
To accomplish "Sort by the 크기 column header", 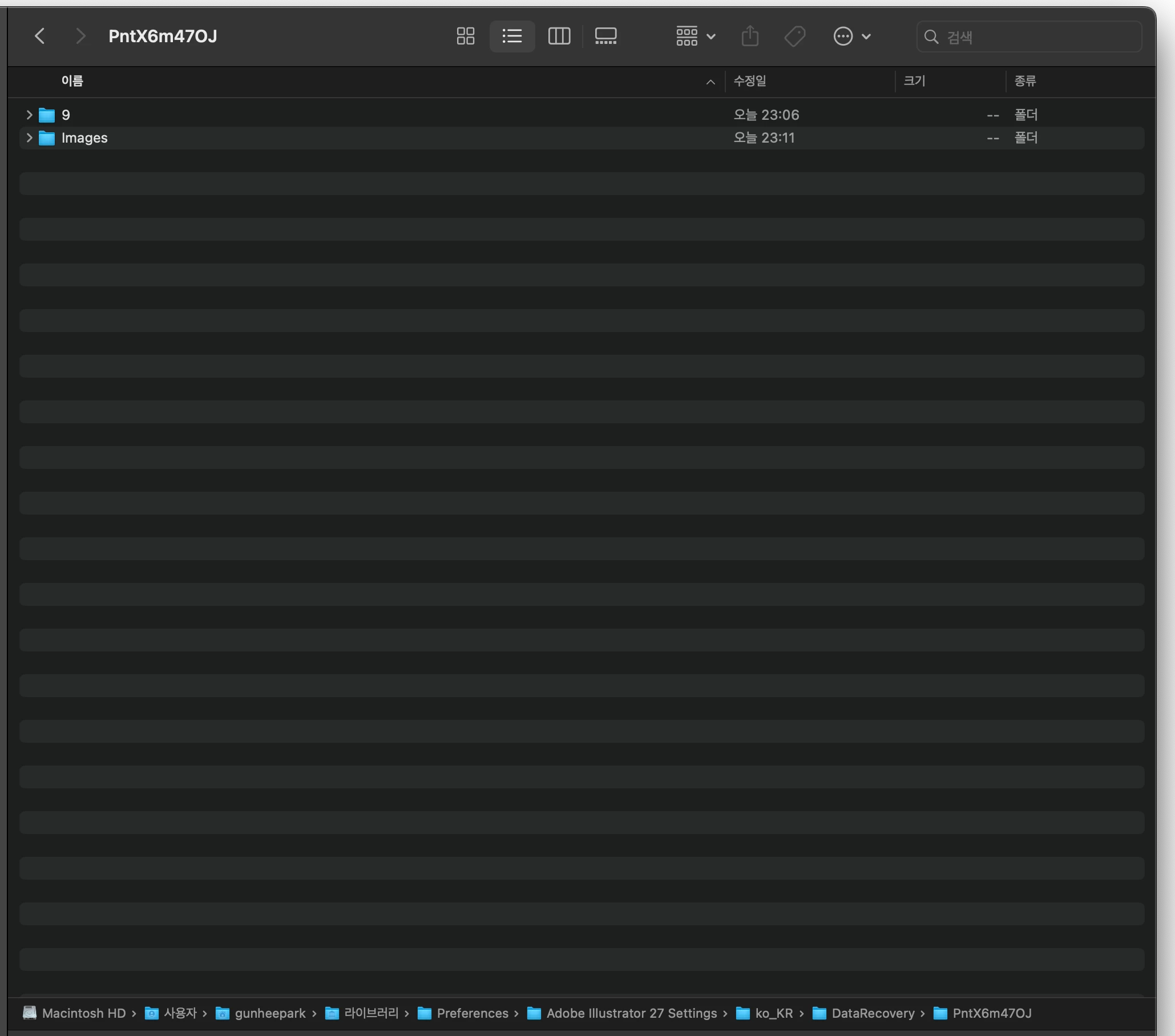I will (914, 81).
